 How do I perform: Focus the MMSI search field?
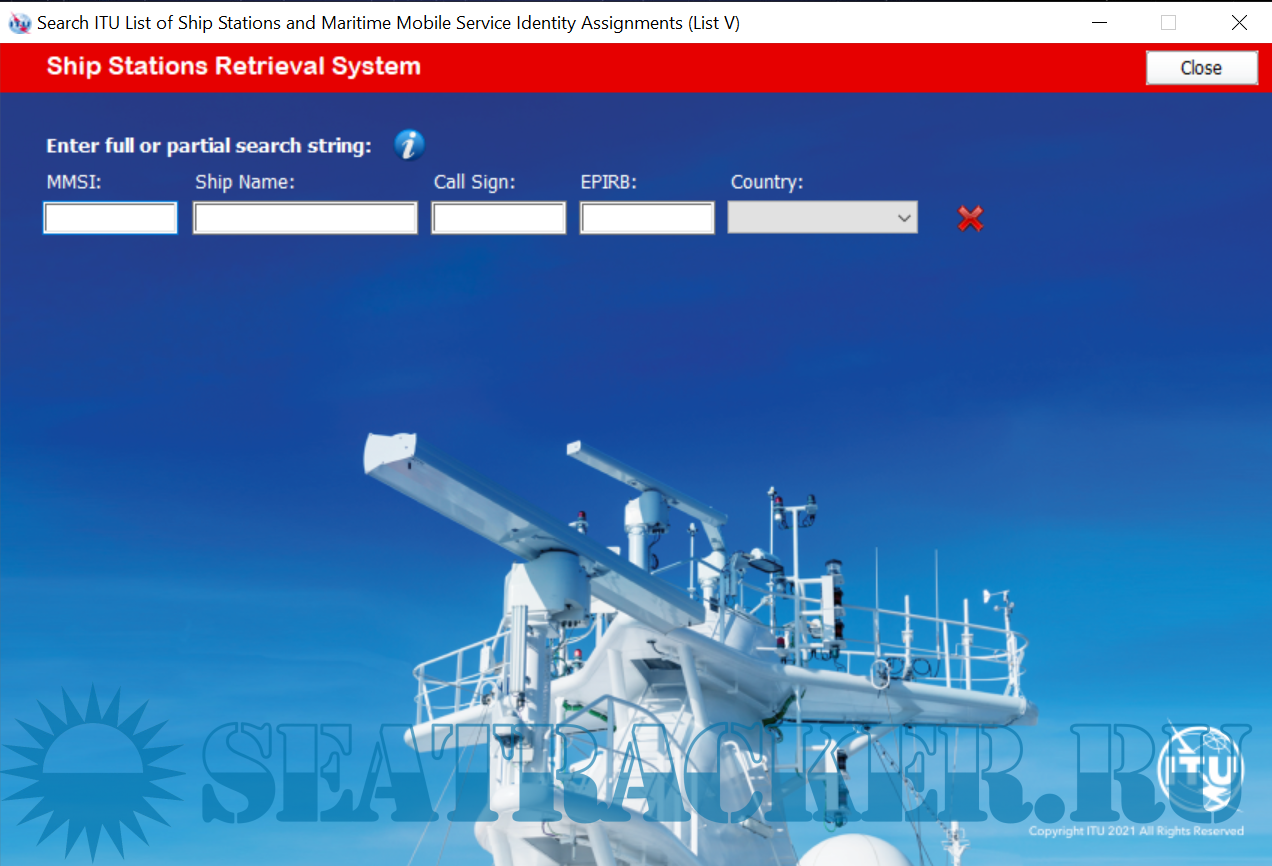[x=110, y=218]
